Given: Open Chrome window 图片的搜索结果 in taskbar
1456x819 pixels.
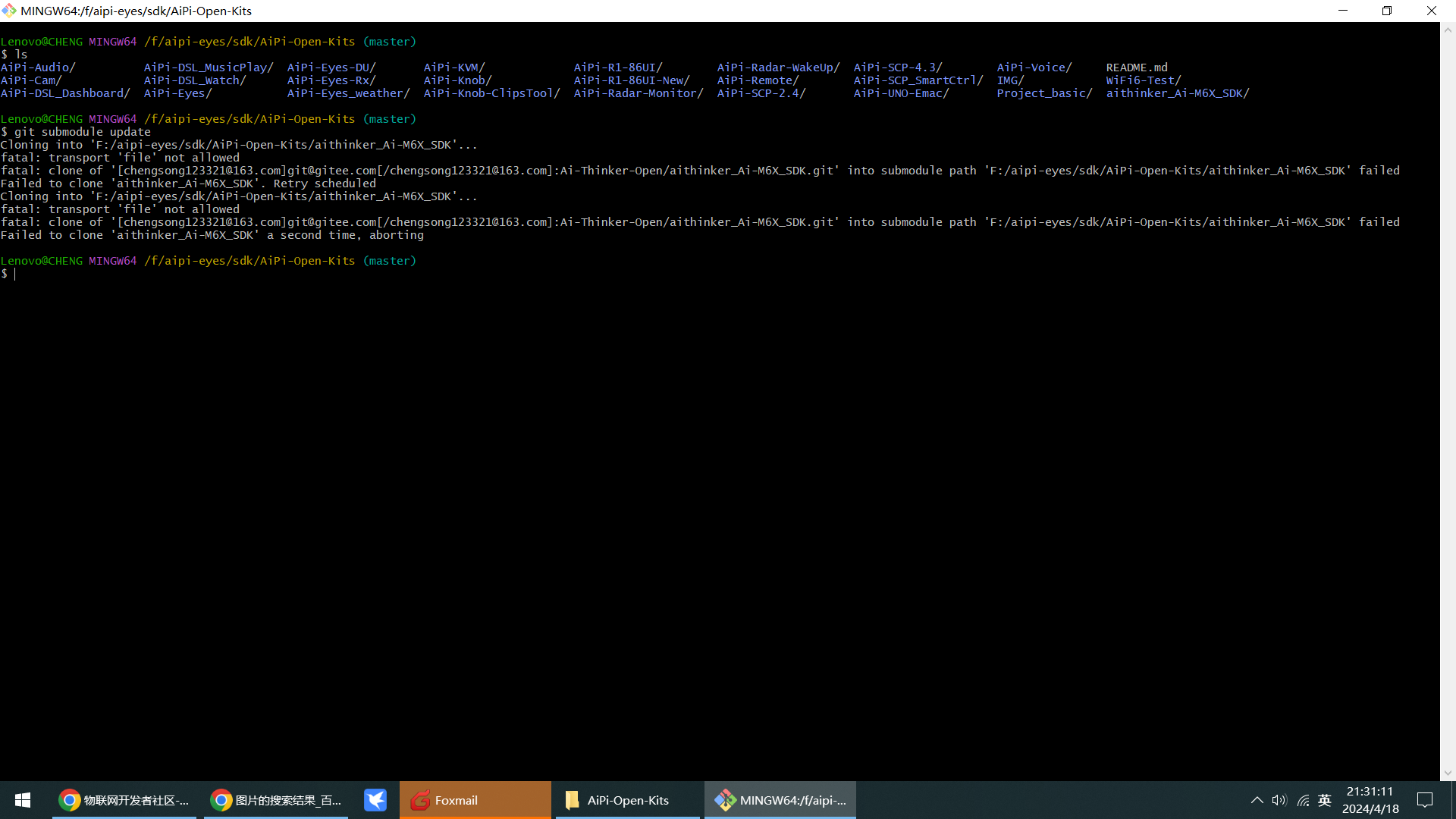Looking at the screenshot, I should [276, 800].
